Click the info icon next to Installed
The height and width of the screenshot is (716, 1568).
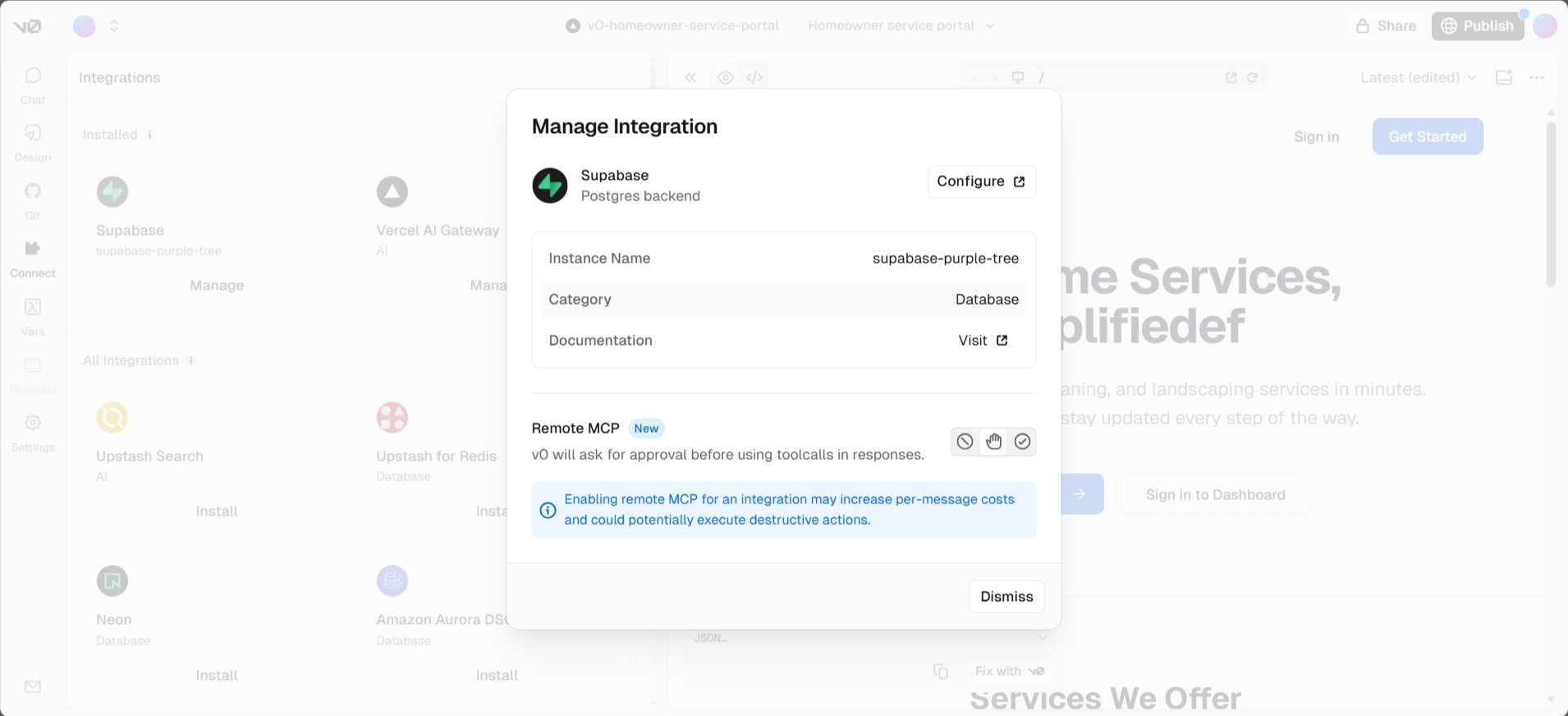(x=150, y=135)
